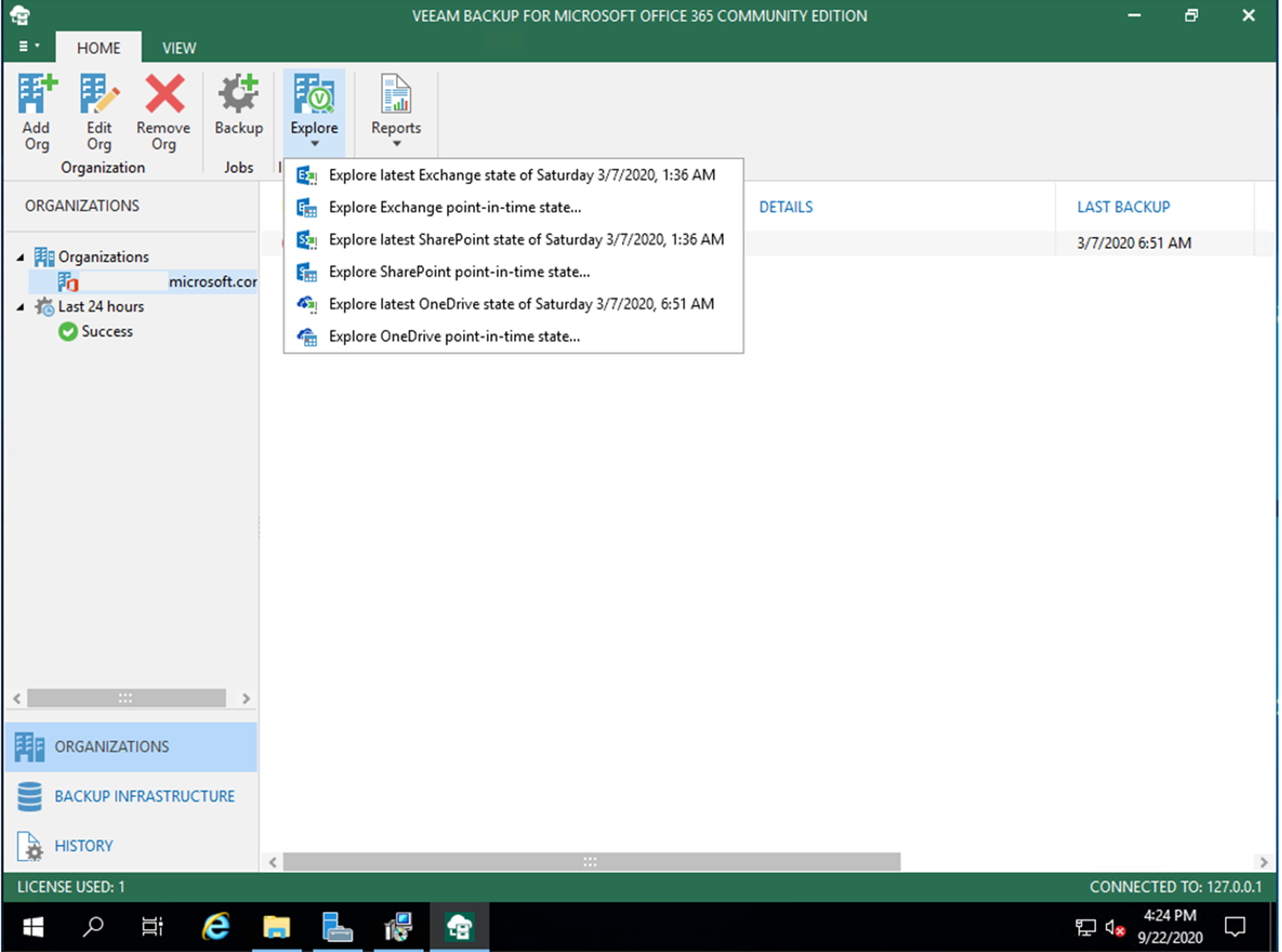This screenshot has width=1282, height=952.
Task: Click the Exchange icon beside latest Exchange state
Action: (307, 176)
